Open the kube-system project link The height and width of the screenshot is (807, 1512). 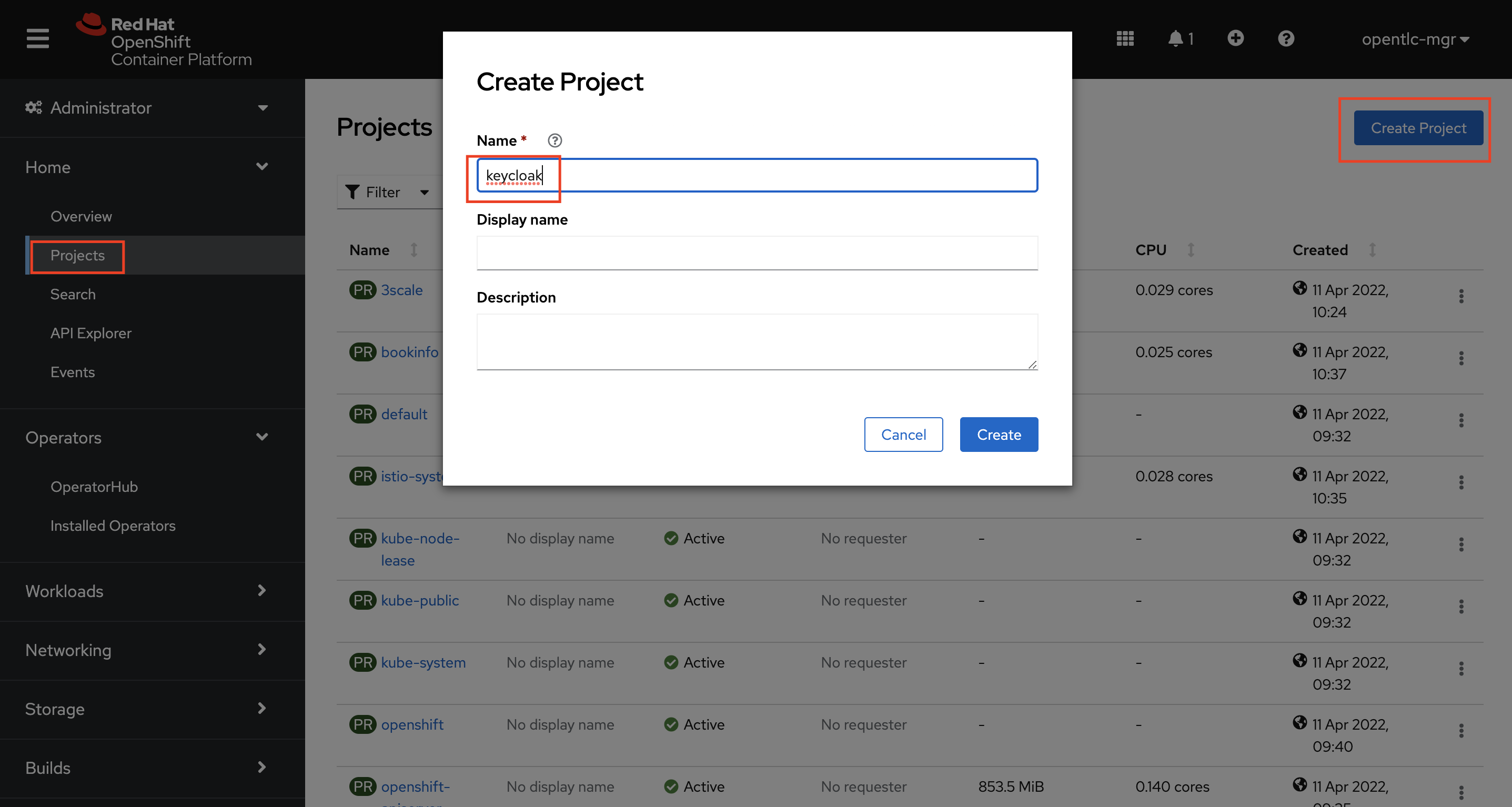coord(423,663)
